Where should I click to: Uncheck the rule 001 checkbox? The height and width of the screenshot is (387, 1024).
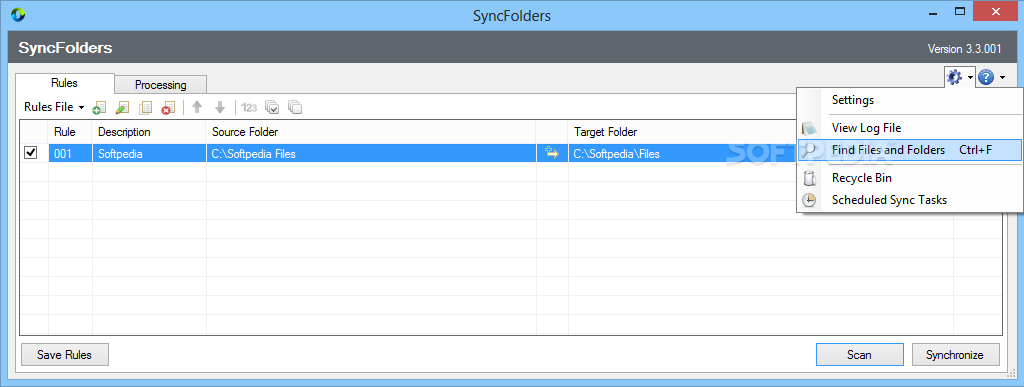30,153
